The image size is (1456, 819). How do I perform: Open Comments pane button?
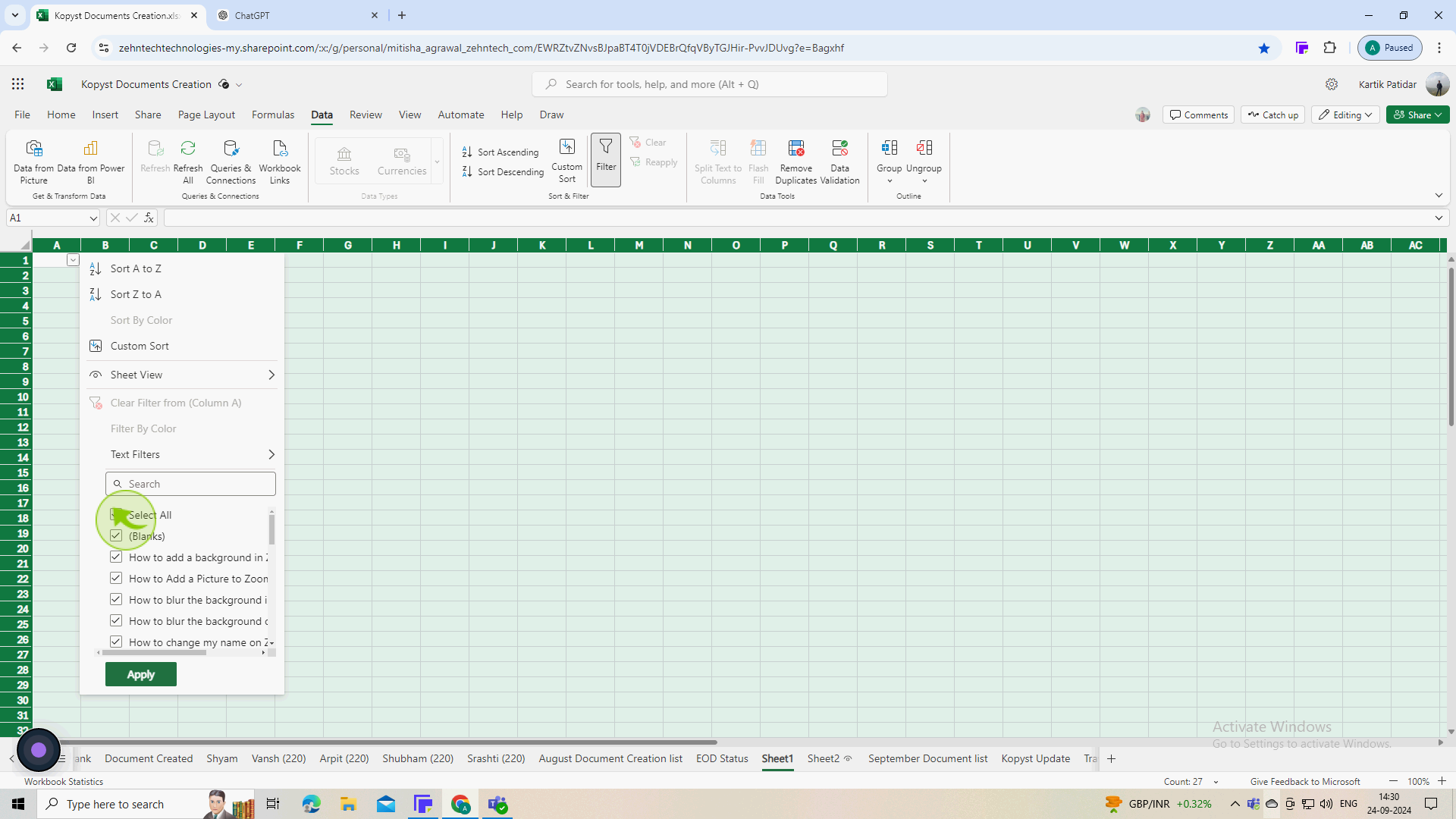pos(1198,115)
